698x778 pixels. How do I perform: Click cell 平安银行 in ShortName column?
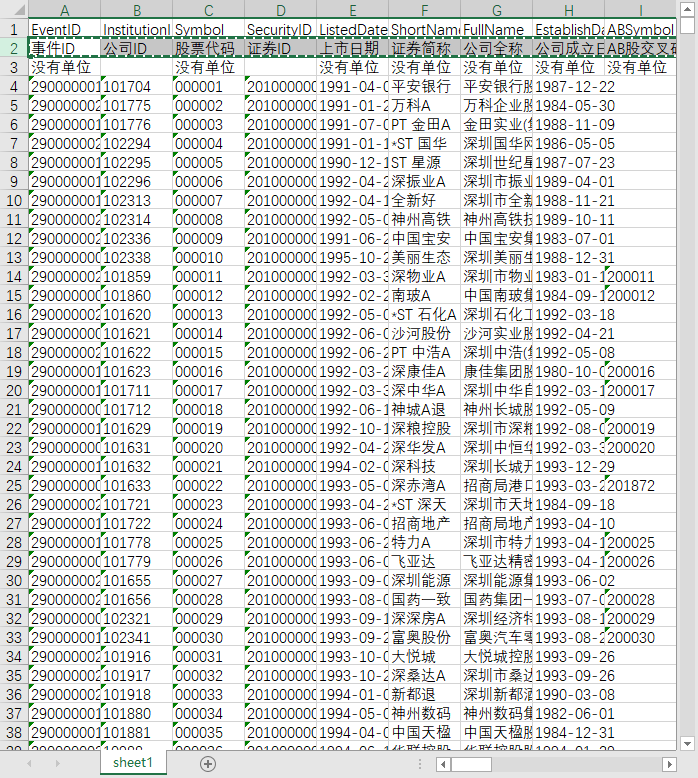[424, 86]
